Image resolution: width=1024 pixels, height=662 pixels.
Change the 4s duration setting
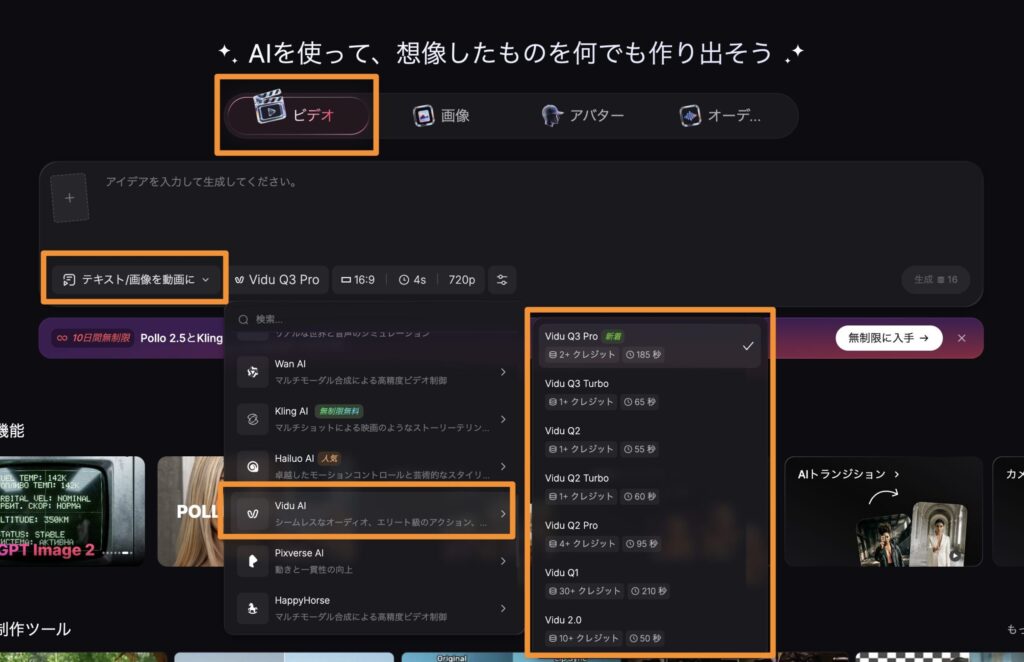tap(412, 279)
